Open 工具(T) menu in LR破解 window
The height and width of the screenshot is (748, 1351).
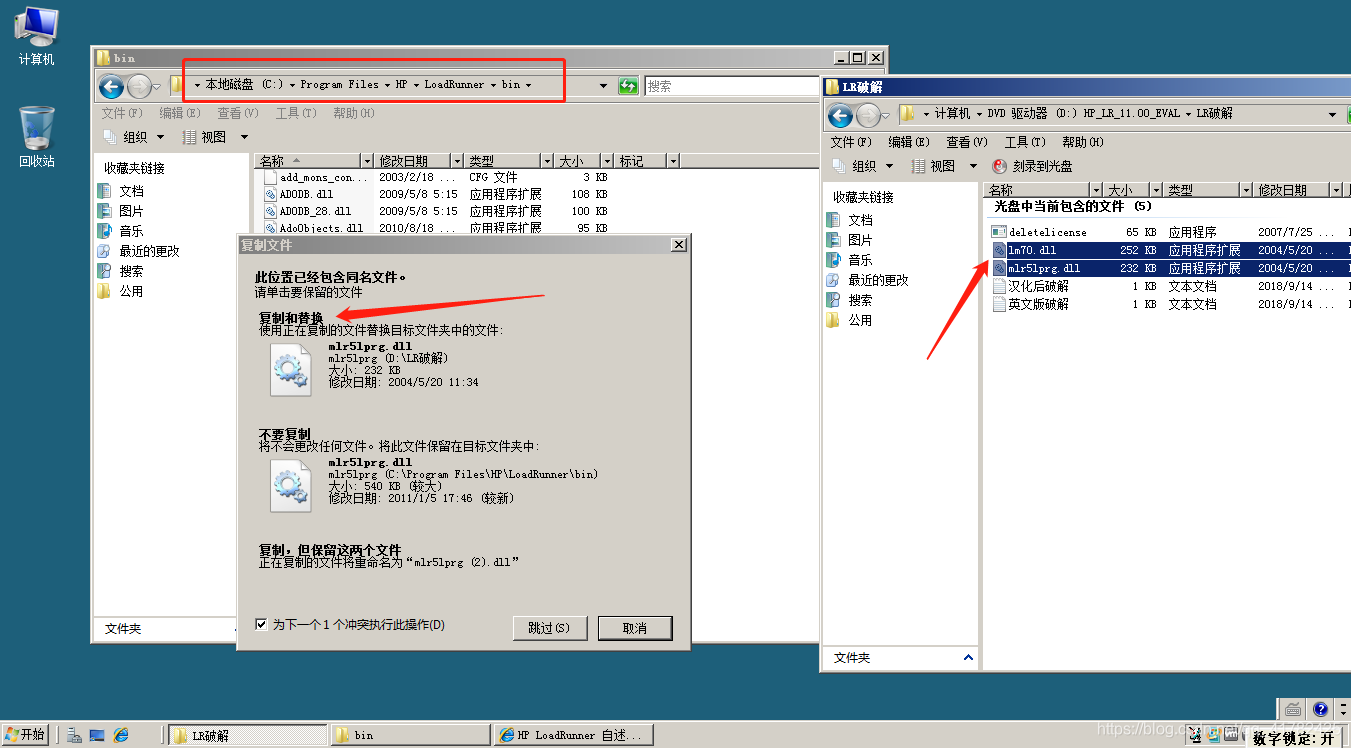pos(1025,142)
